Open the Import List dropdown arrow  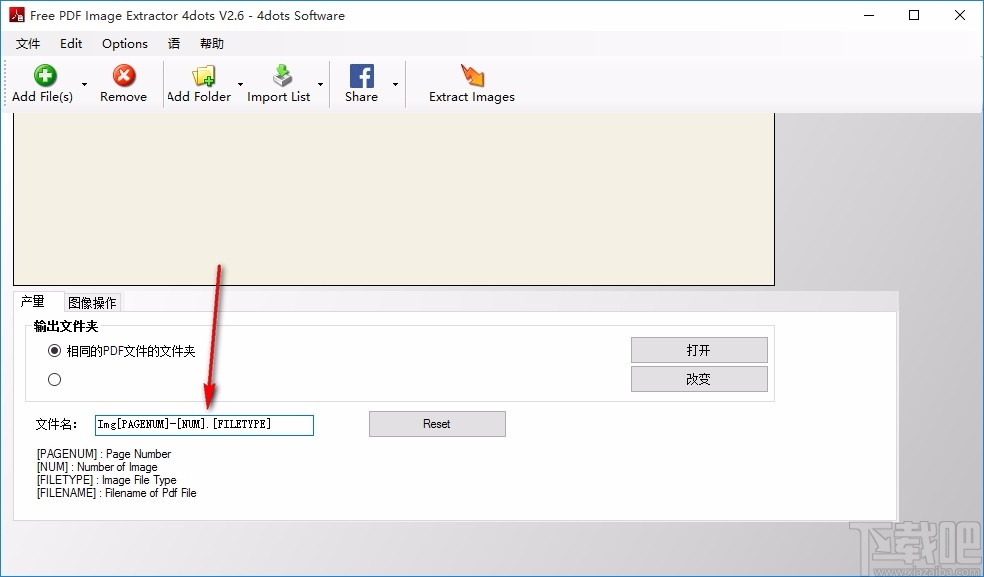pyautogui.click(x=321, y=85)
